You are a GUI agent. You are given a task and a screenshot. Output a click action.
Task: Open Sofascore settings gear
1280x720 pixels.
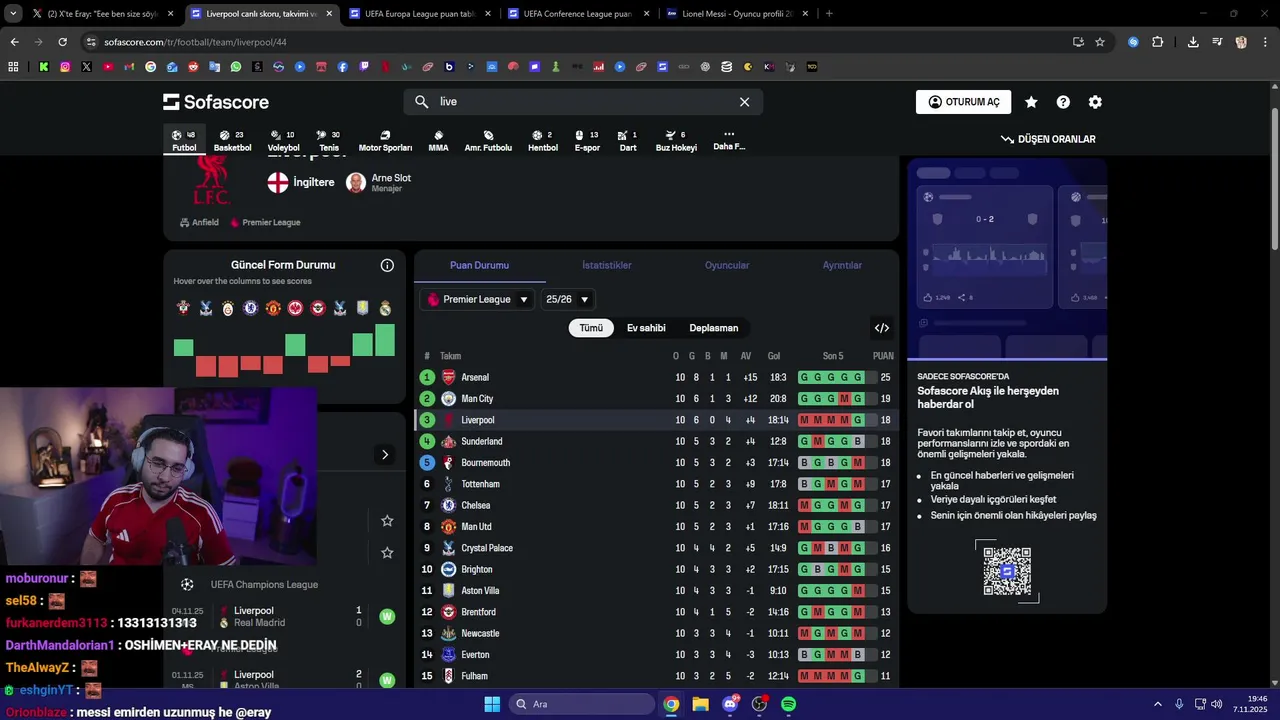coord(1095,102)
